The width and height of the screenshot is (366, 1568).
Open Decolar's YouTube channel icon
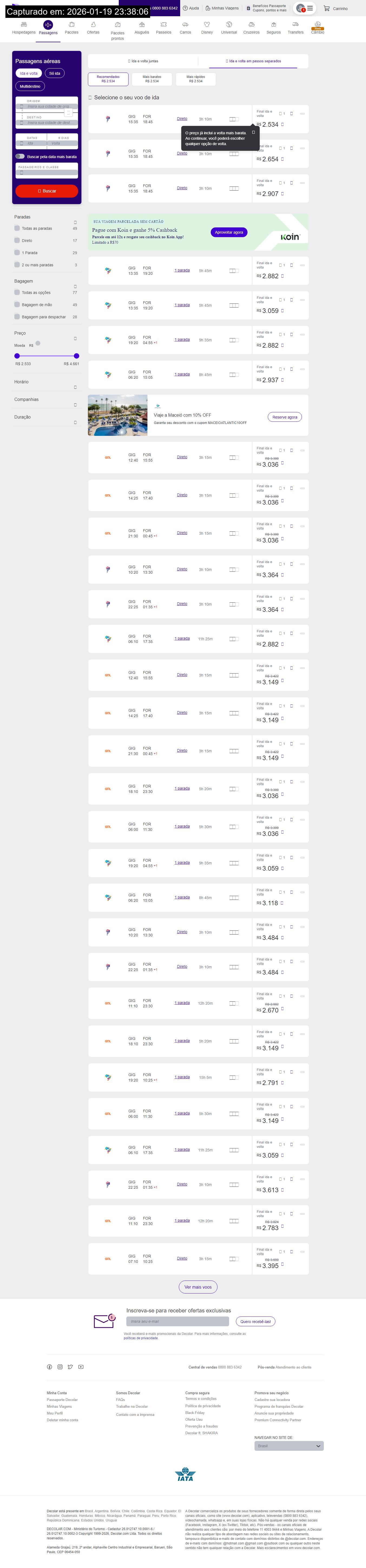[81, 1367]
